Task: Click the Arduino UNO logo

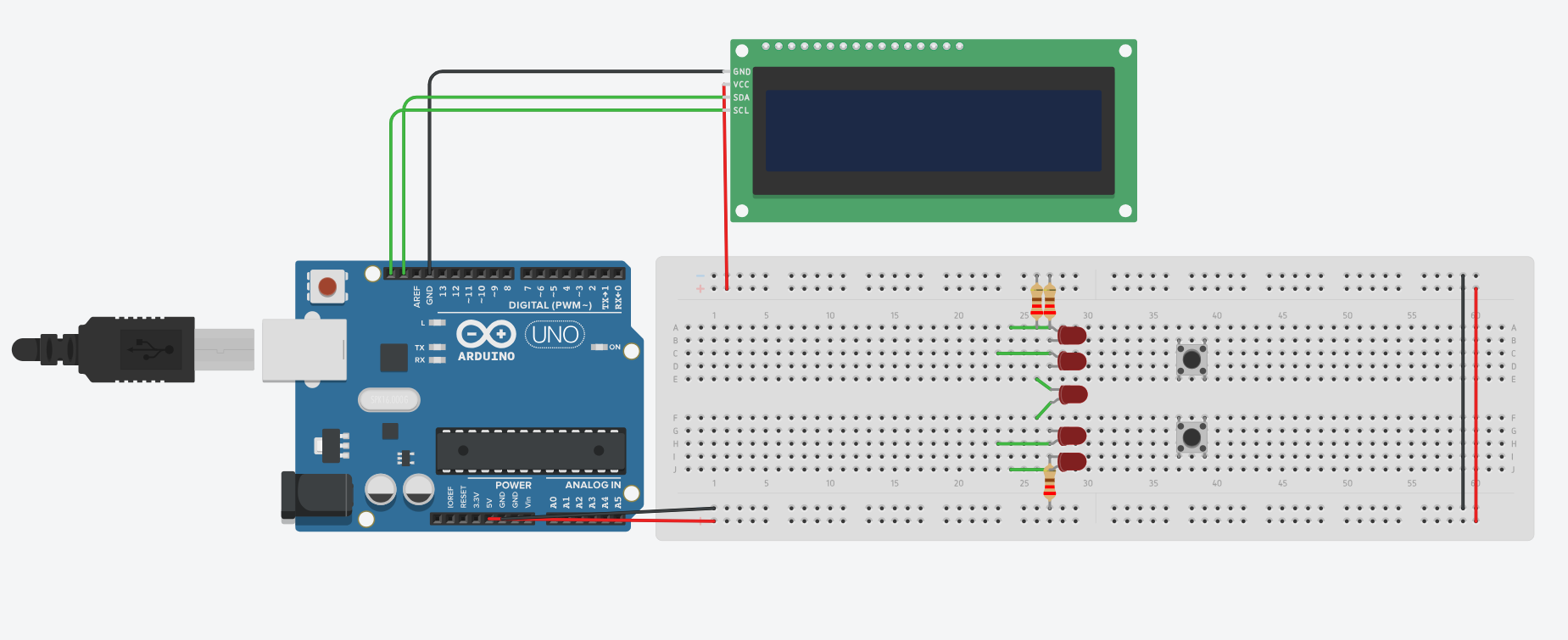Action: (x=555, y=335)
